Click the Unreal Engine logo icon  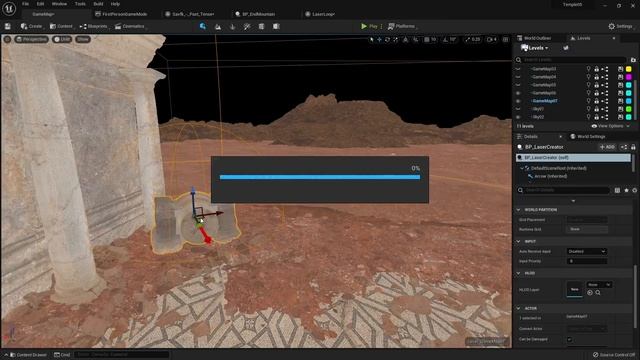[x=9, y=8]
